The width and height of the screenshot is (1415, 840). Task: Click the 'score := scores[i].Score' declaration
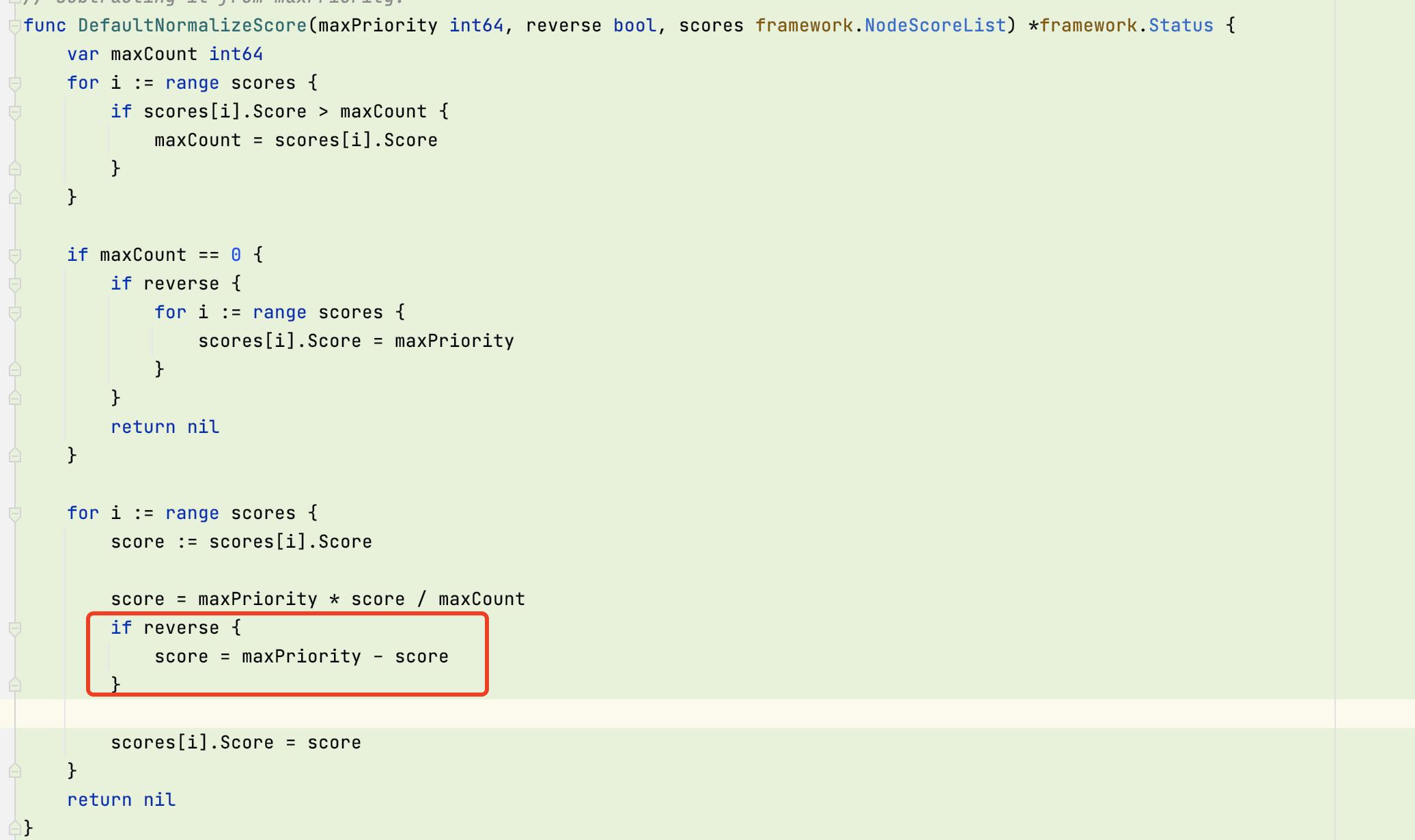241,542
